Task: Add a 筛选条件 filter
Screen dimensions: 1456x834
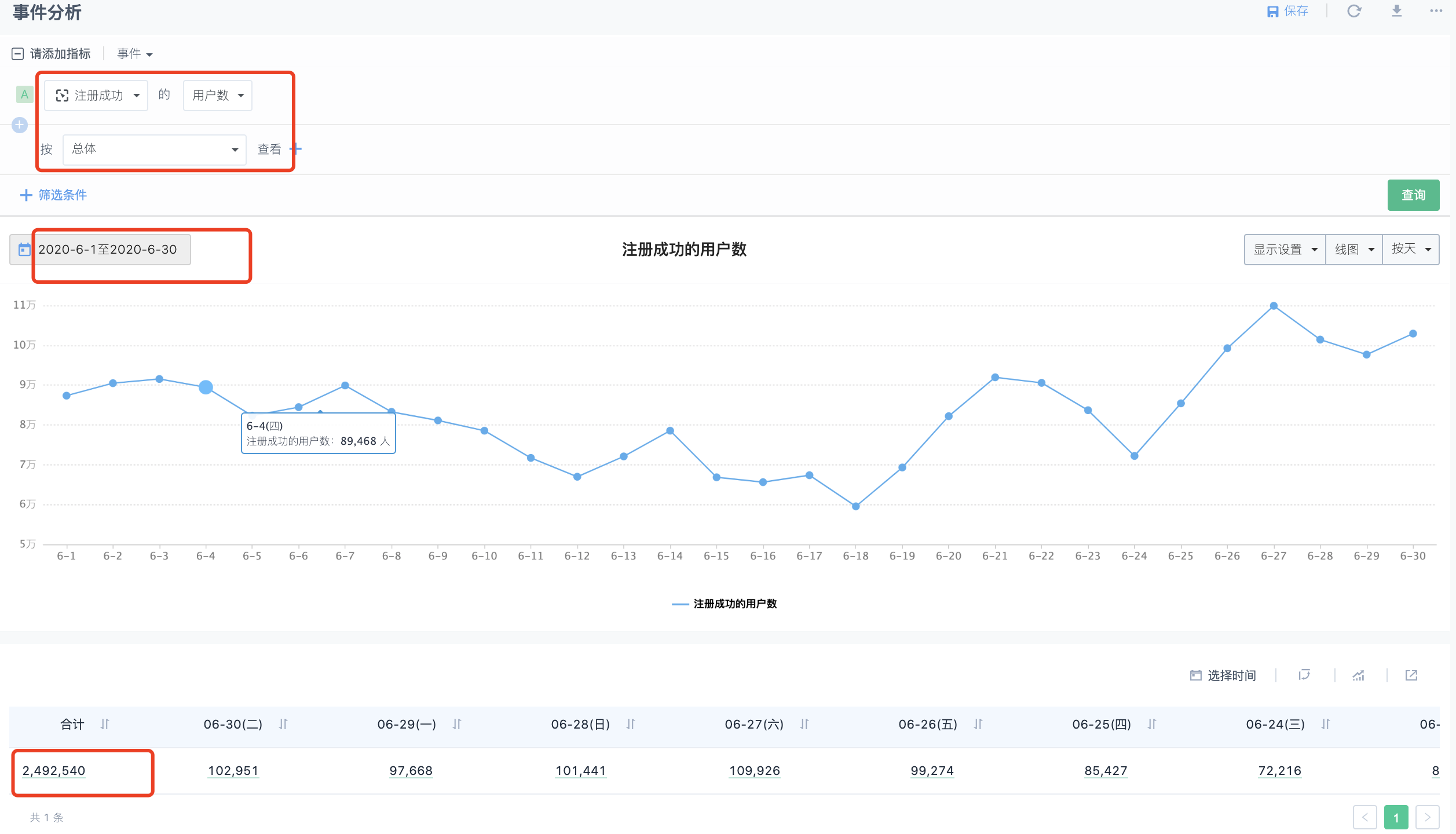Action: (53, 195)
